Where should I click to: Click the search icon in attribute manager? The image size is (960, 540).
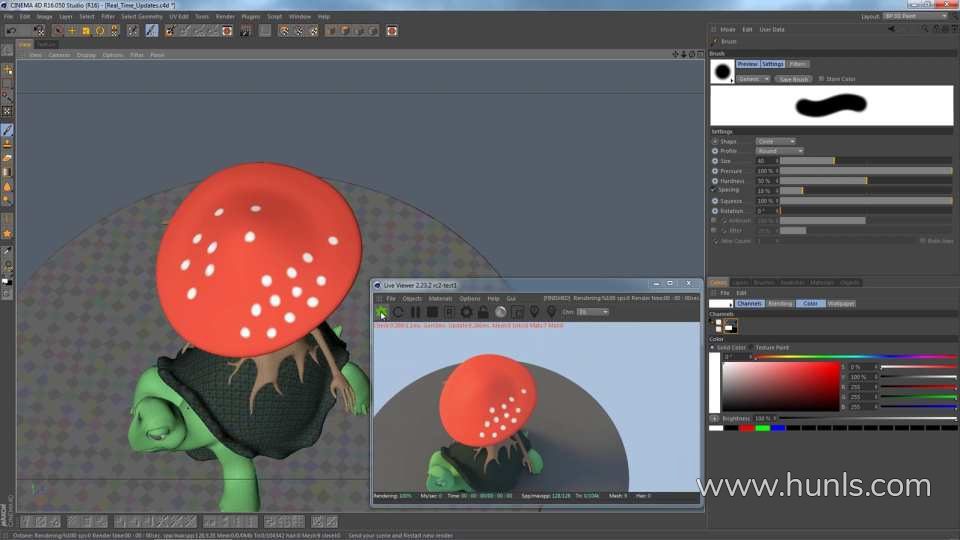click(x=924, y=29)
